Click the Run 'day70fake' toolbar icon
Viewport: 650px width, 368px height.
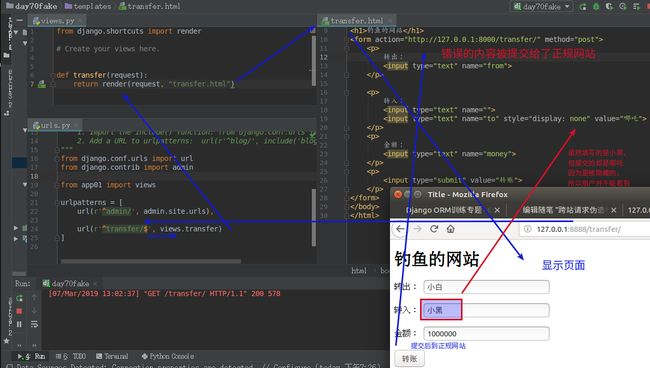pos(583,6)
